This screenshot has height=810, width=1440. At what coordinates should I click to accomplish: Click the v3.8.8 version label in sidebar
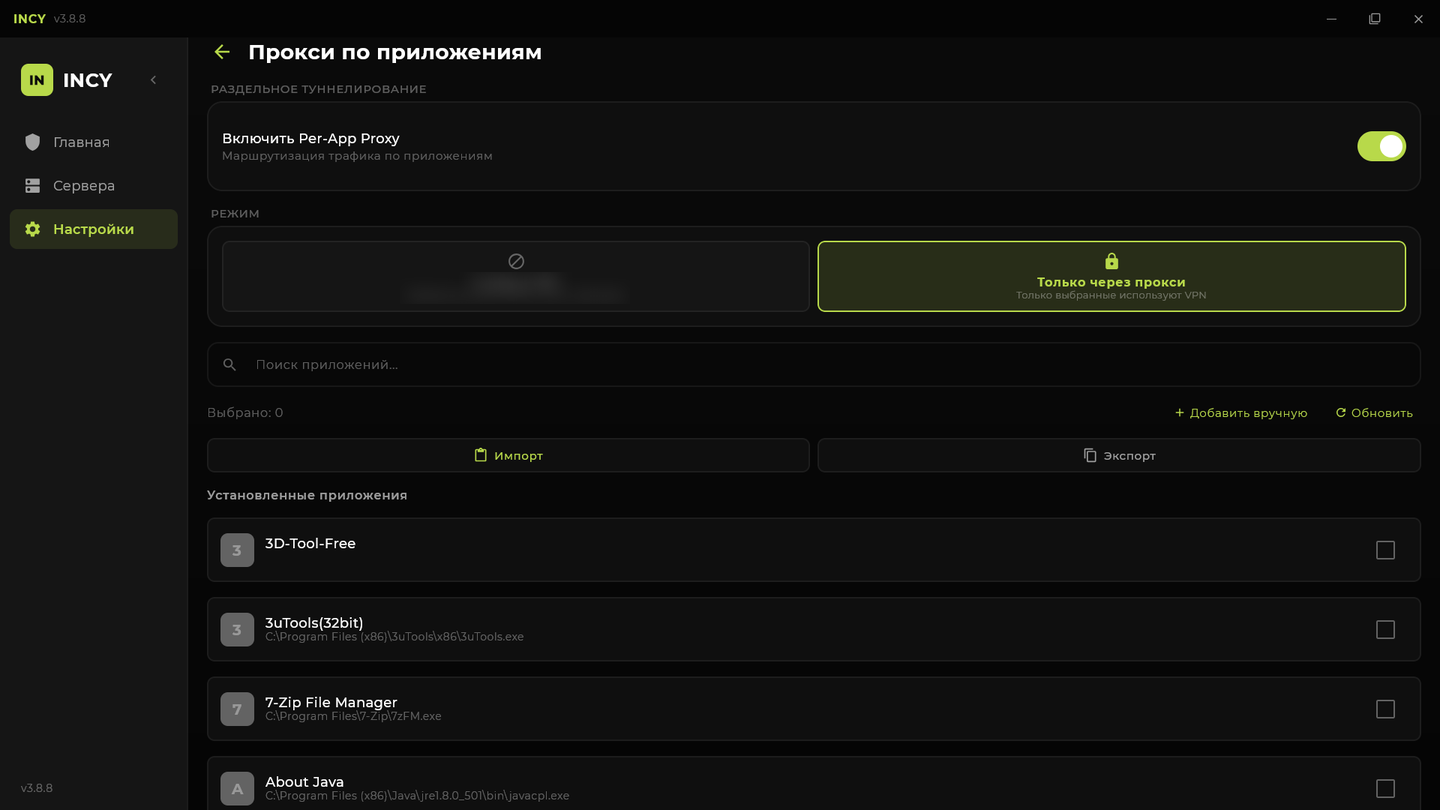tap(37, 788)
